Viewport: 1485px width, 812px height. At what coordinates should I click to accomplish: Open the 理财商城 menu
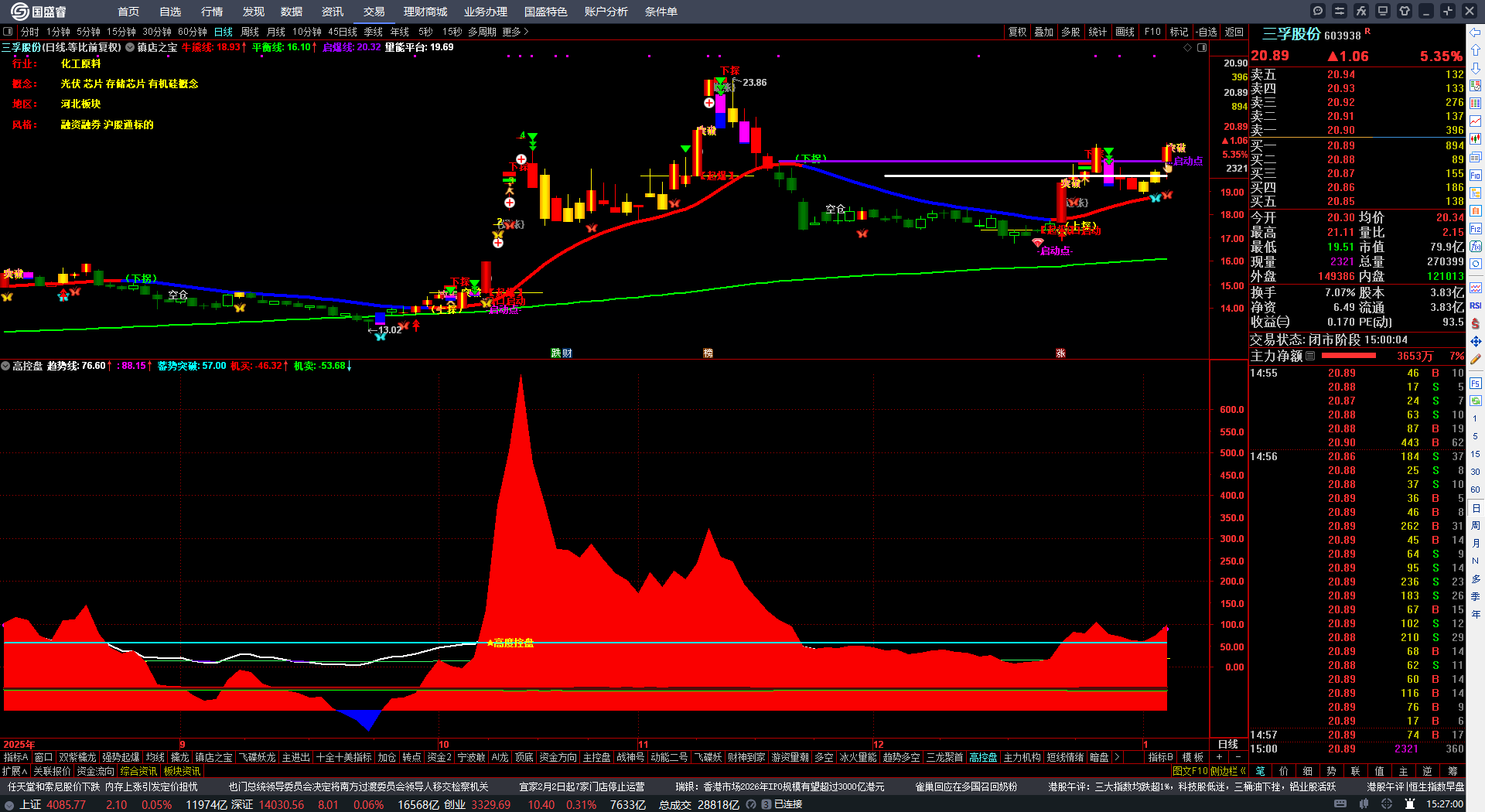point(425,12)
